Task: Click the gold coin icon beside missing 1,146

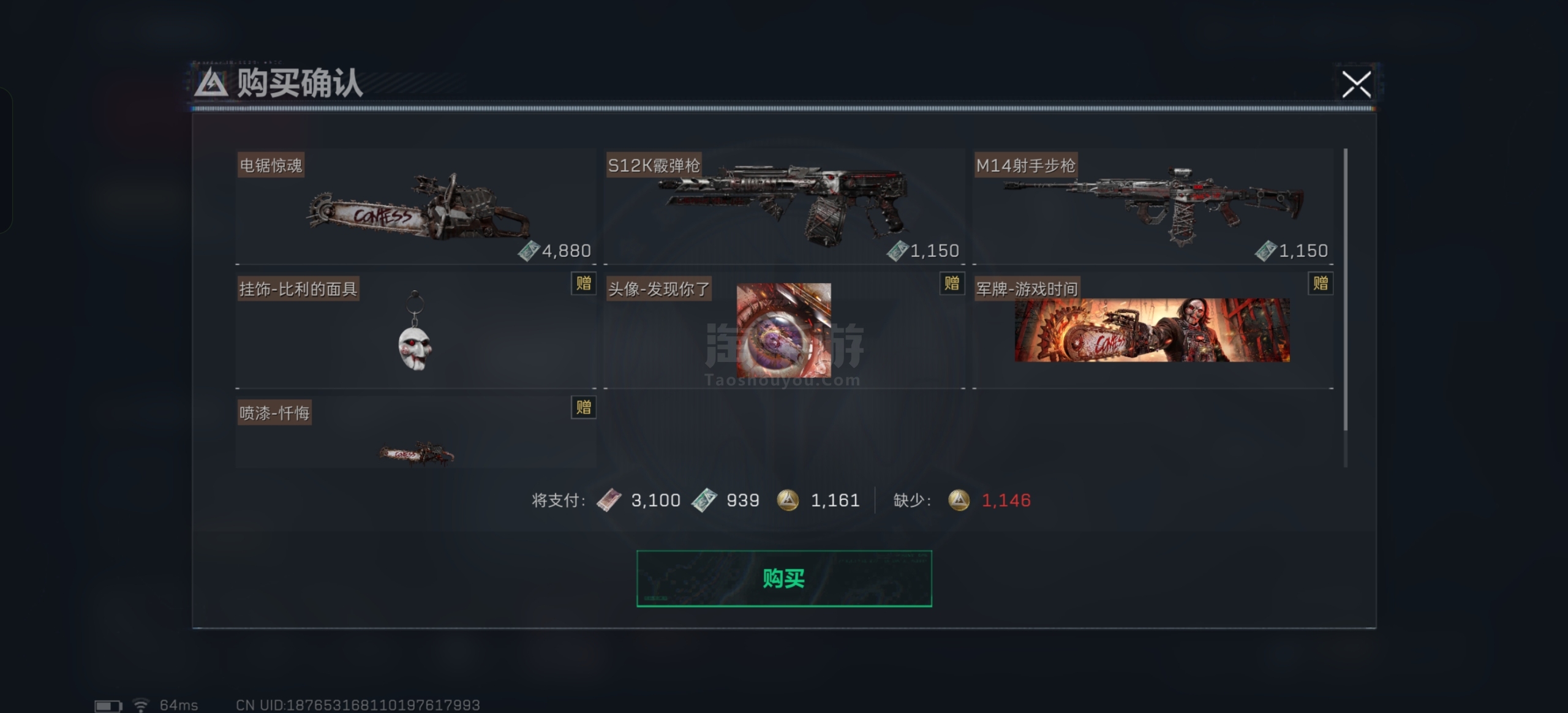Action: [x=959, y=500]
